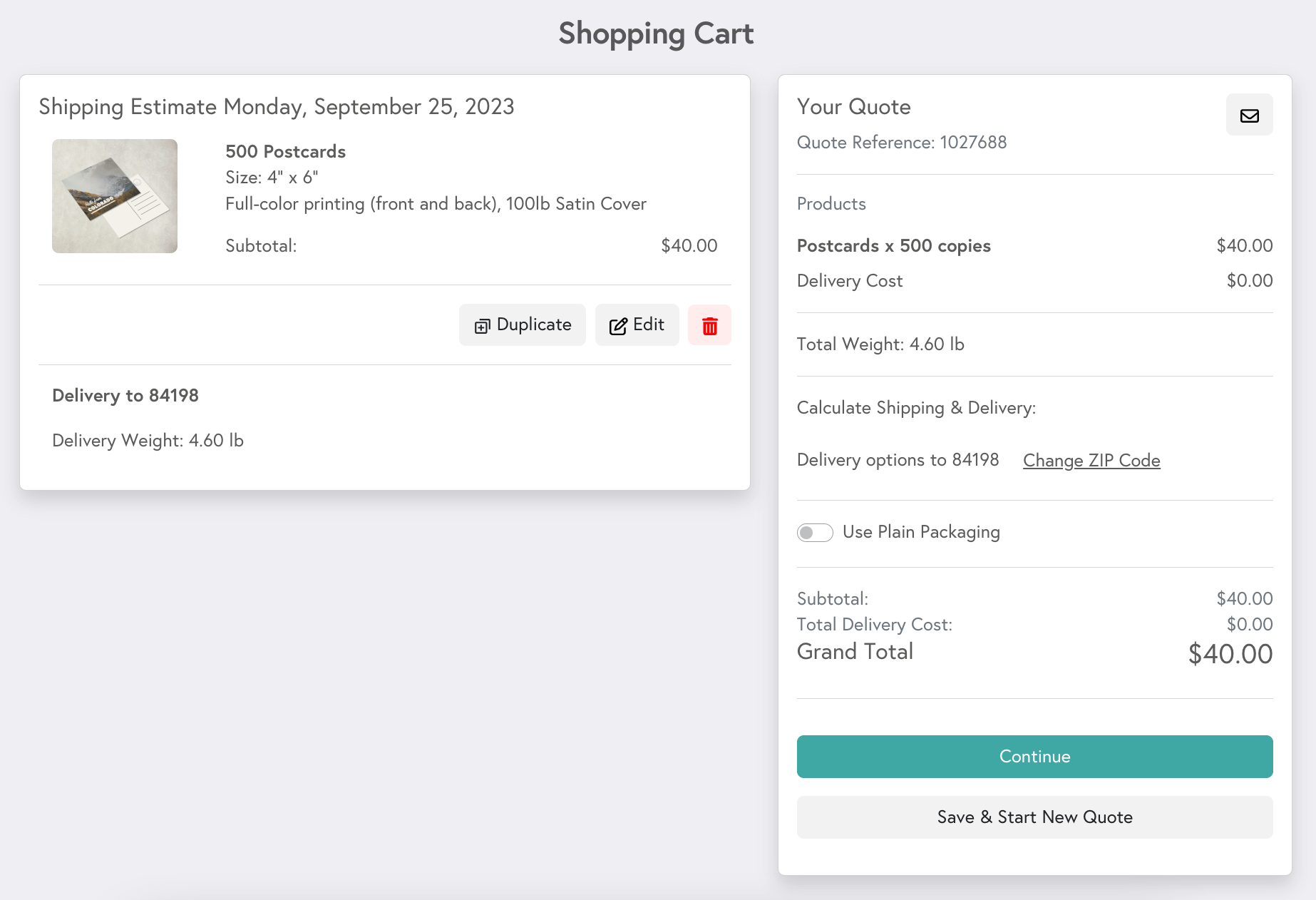1316x900 pixels.
Task: Select the pencil Edit icon on the cart item
Action: [x=620, y=324]
